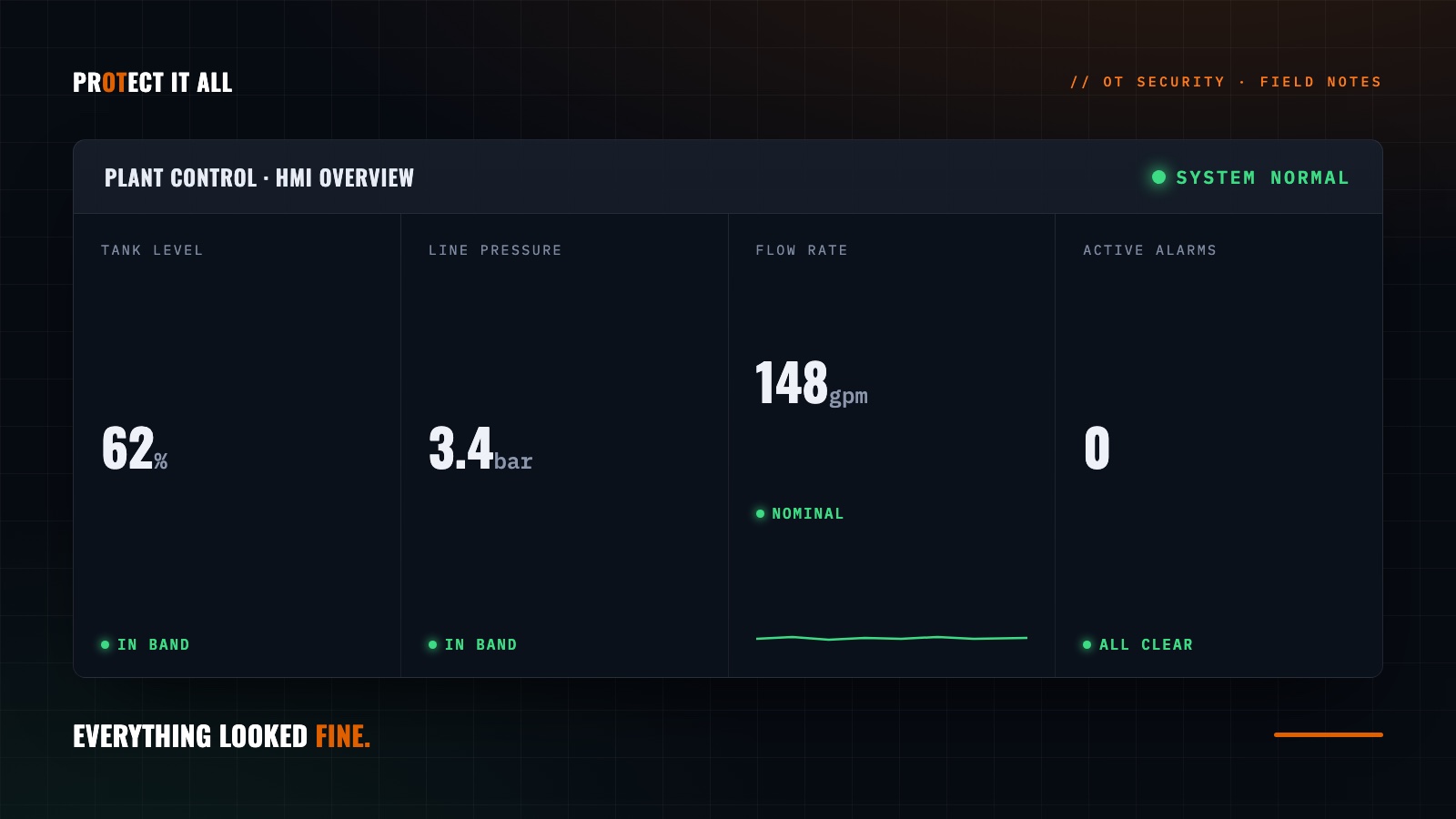This screenshot has width=1456, height=819.
Task: Click the 148 gpm flow value
Action: point(812,382)
